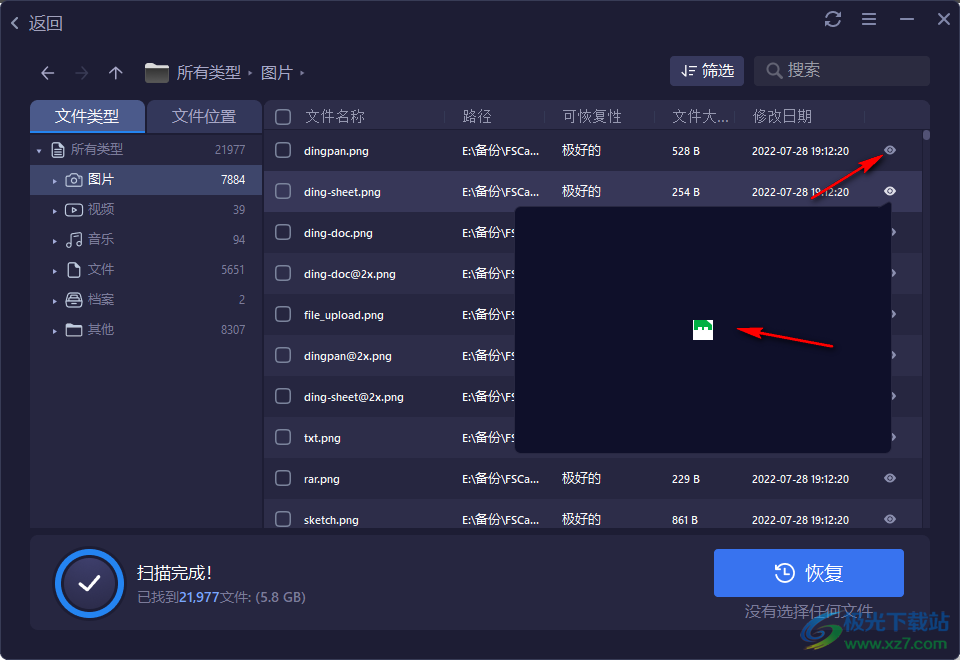Select the 音乐 music note icon
960x660 pixels.
[x=73, y=239]
